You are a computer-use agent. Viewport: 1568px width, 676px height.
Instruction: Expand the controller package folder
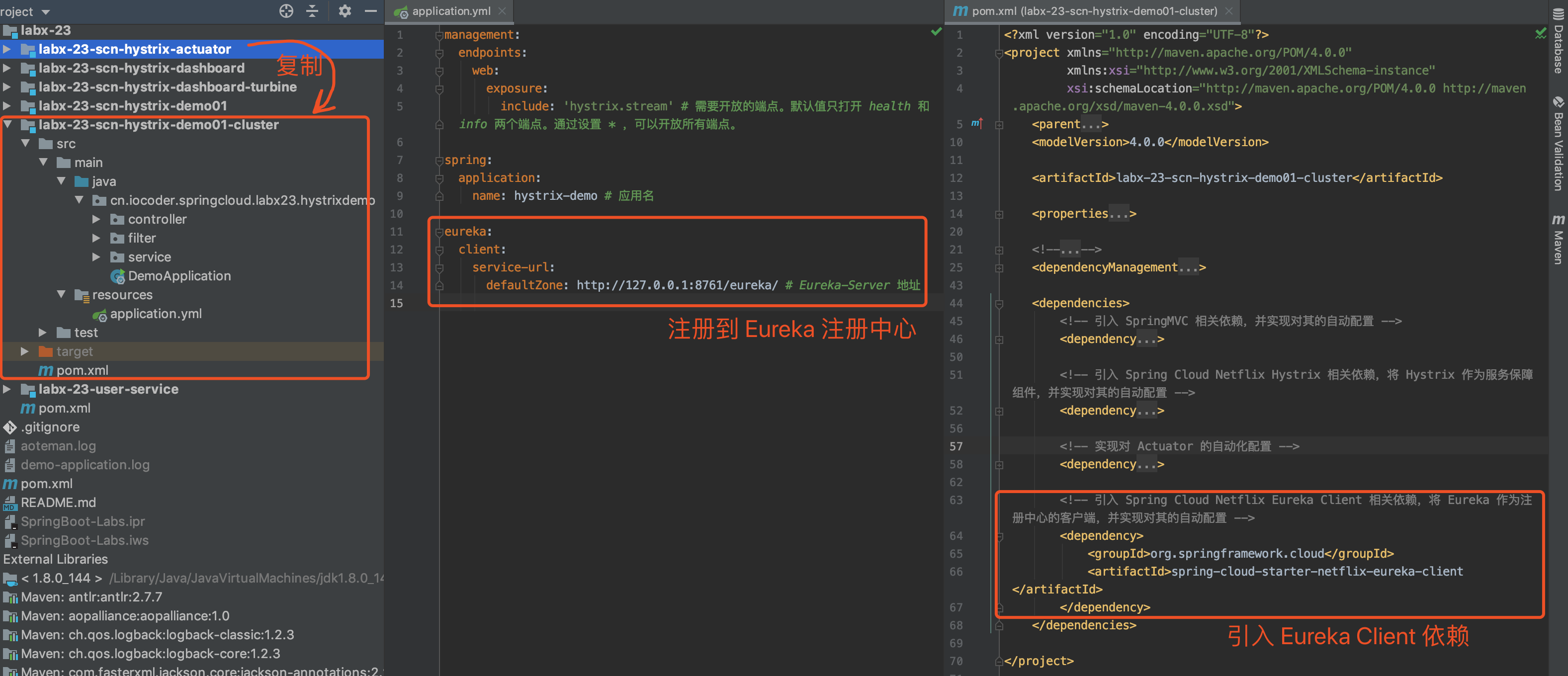(x=96, y=219)
